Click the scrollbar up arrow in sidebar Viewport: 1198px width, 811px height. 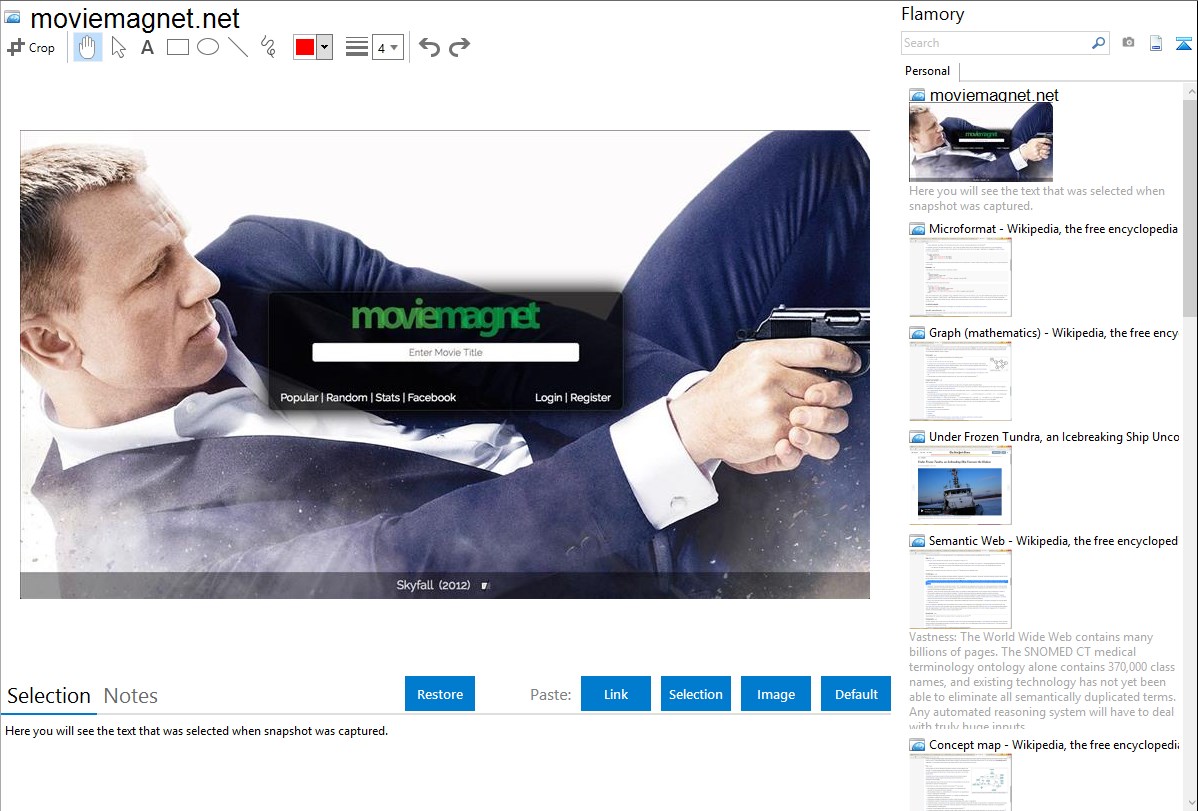1190,91
